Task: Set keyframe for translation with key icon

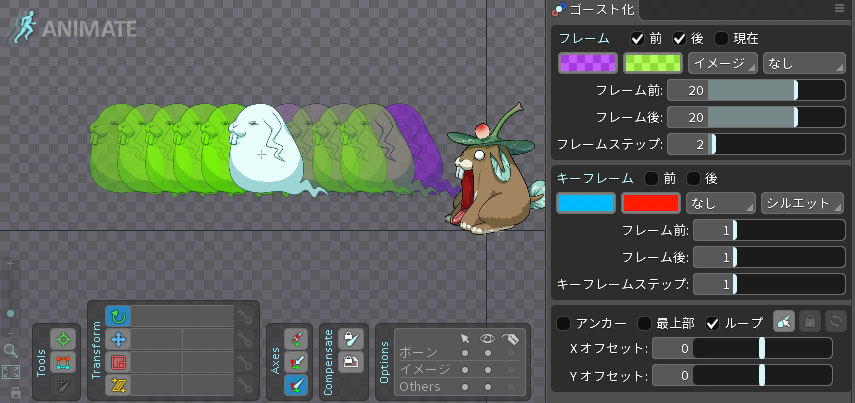Action: click(245, 339)
